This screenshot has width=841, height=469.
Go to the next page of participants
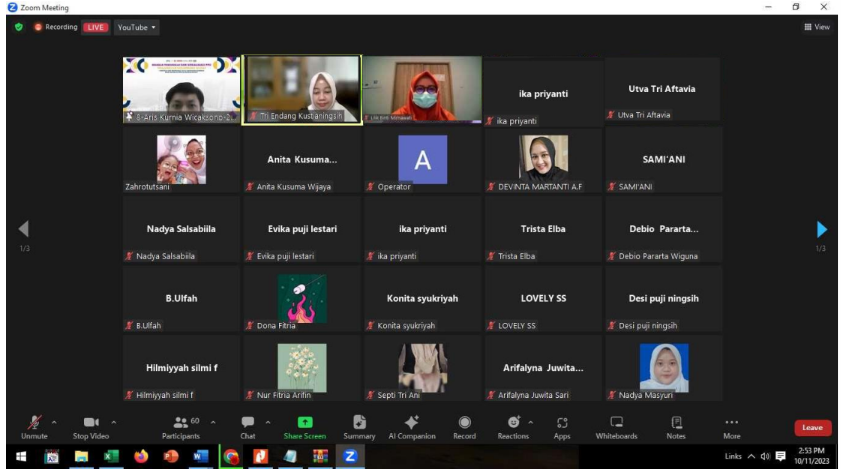(821, 230)
